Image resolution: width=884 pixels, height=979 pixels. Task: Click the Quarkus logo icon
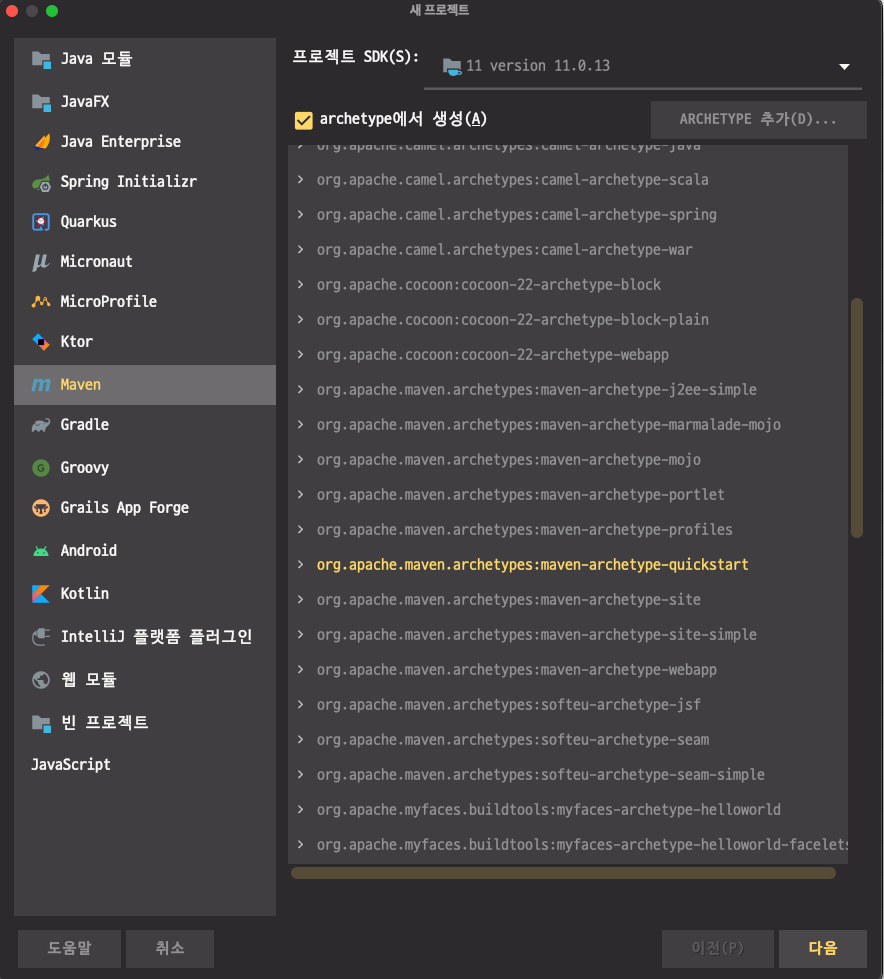41,222
